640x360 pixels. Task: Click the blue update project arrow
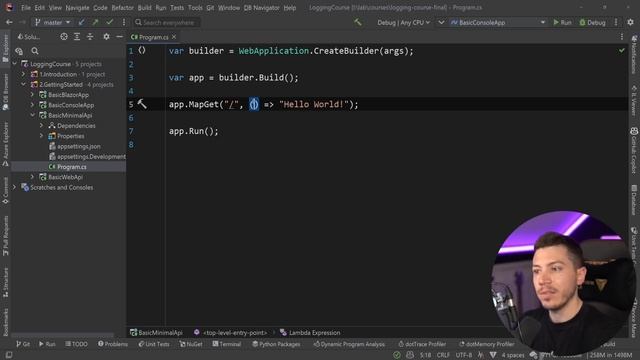(x=82, y=22)
